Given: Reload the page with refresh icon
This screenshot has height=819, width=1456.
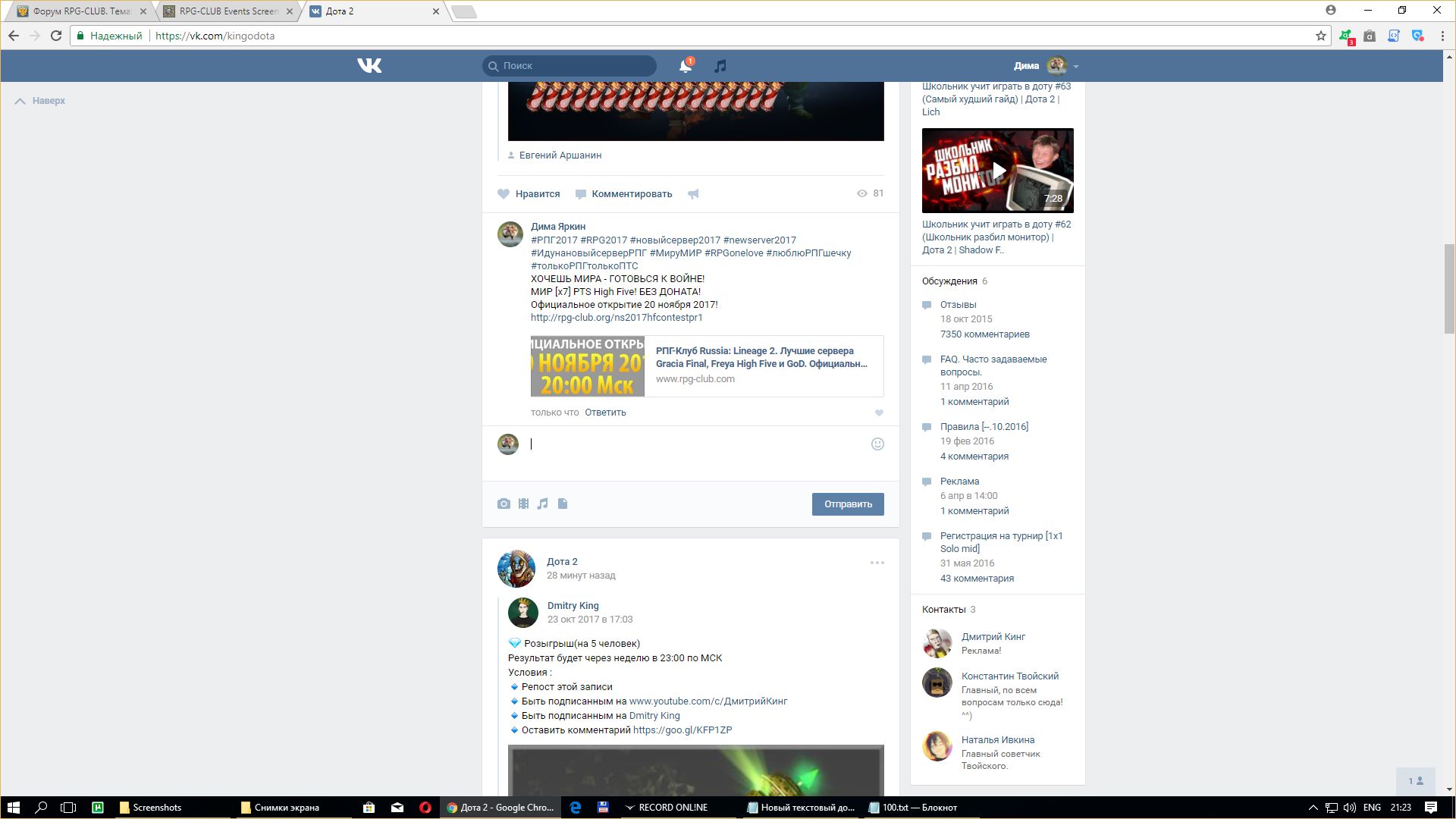Looking at the screenshot, I should (56, 36).
